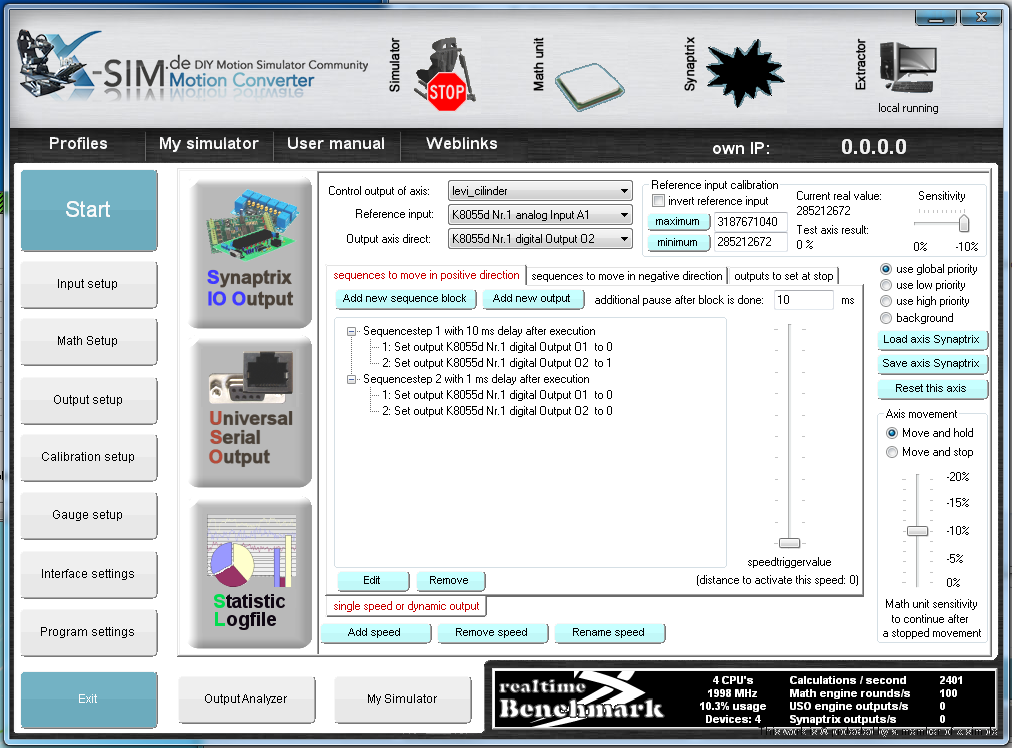Enable the invert reference input checkbox

658,201
